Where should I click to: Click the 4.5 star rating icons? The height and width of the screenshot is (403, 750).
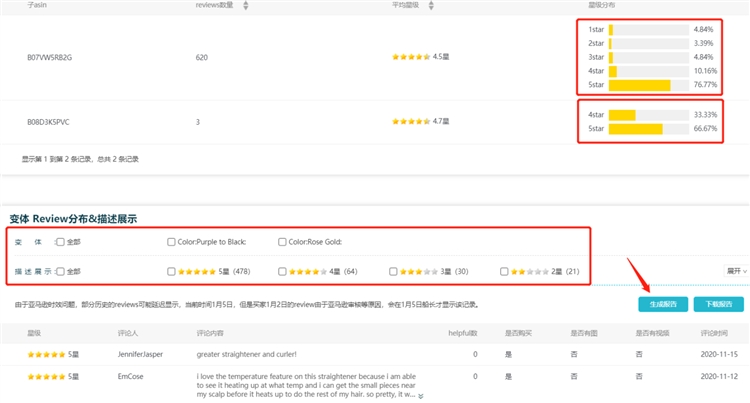(x=411, y=57)
